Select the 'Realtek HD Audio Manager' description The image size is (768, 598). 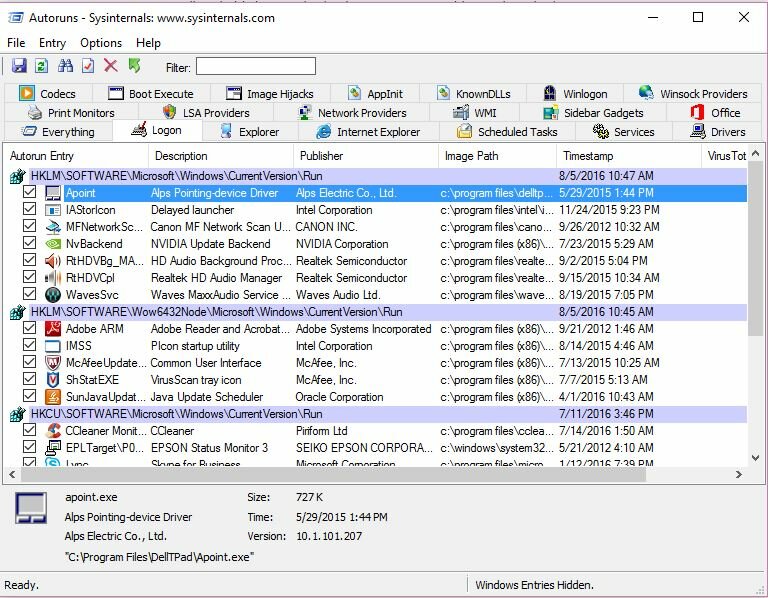pyautogui.click(x=216, y=278)
